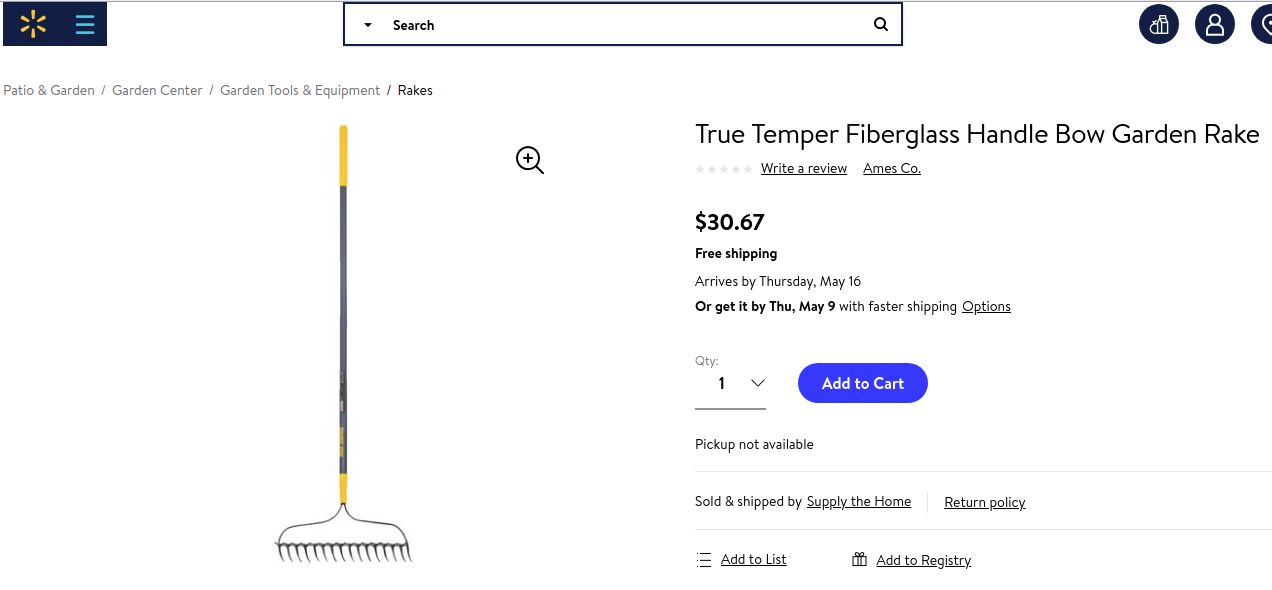Open the Supply the Home seller link

[858, 501]
